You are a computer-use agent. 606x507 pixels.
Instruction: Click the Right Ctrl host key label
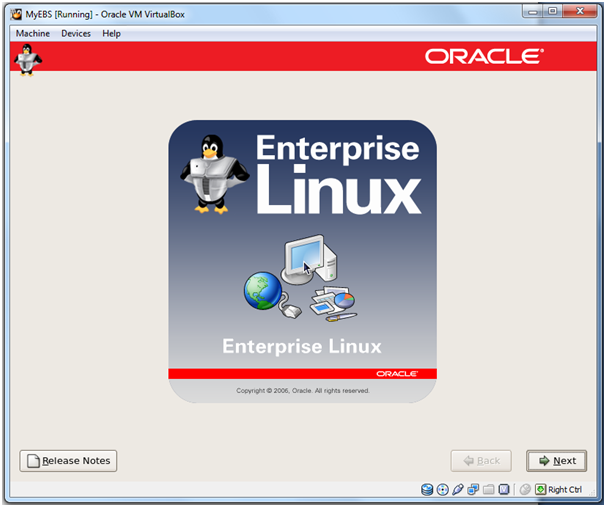coord(565,490)
